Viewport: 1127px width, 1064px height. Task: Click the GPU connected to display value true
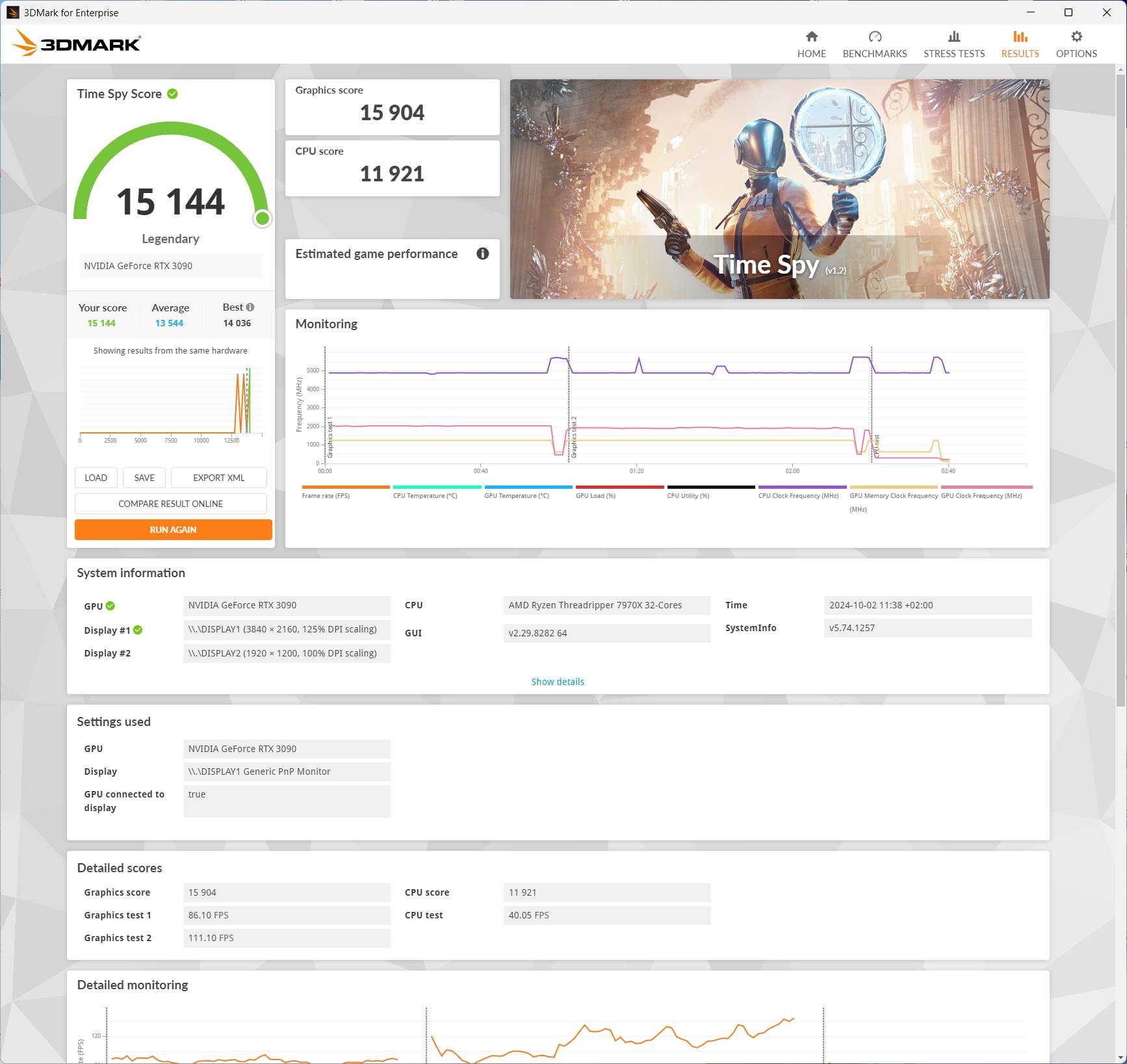click(x=287, y=801)
